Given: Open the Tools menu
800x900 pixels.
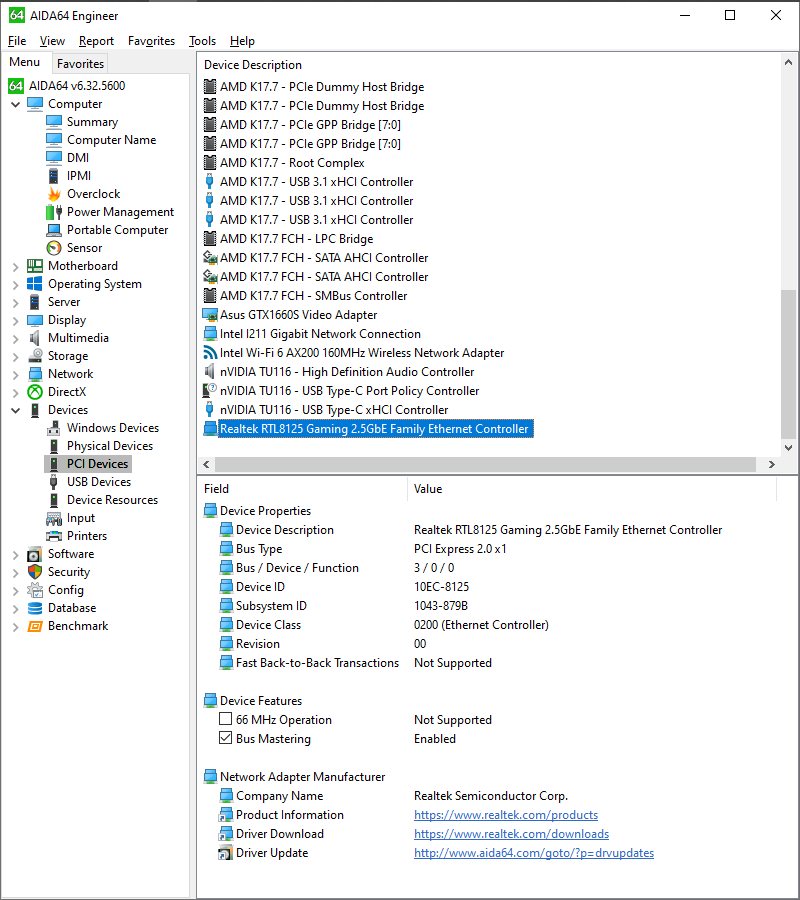Looking at the screenshot, I should pos(203,41).
